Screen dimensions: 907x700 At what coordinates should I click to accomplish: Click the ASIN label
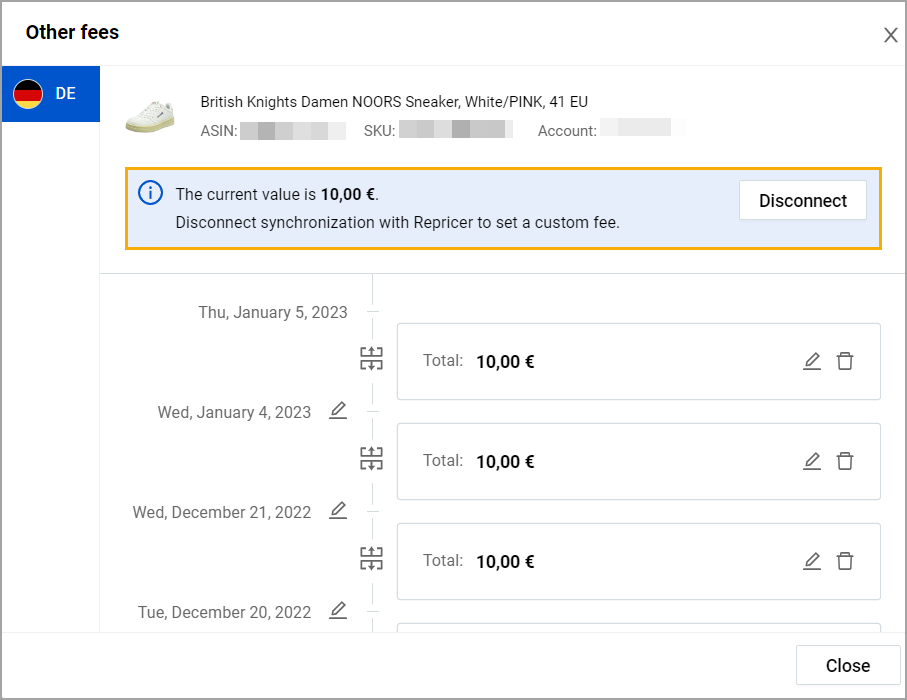pos(219,131)
